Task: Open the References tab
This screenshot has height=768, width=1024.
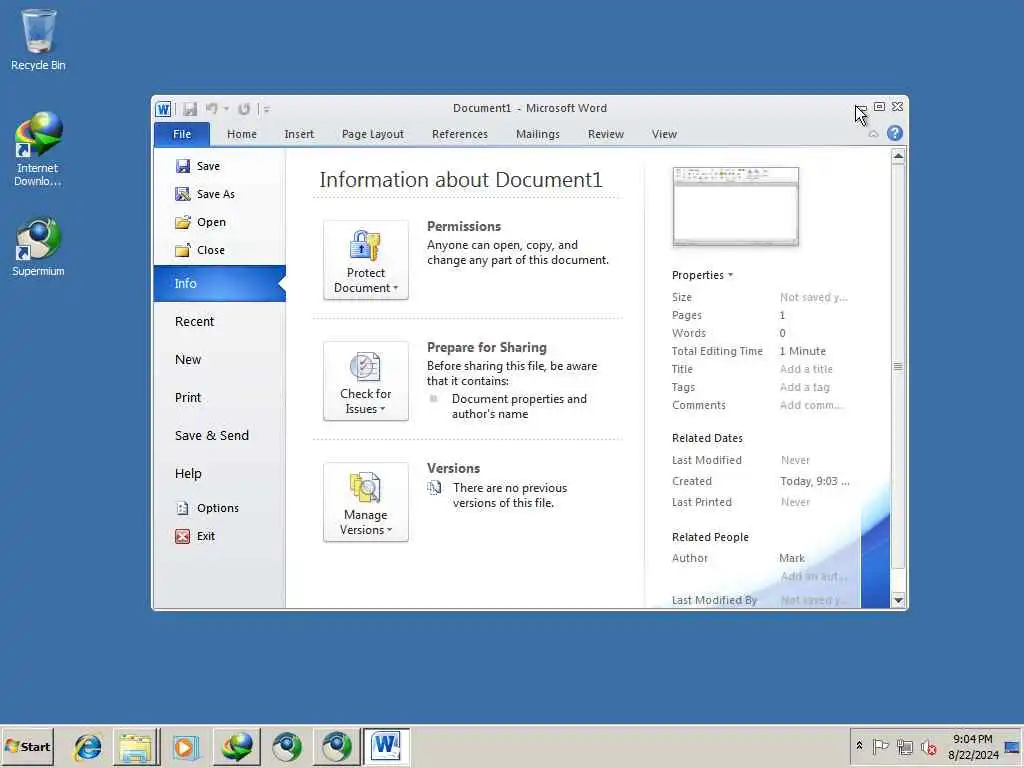Action: (x=460, y=134)
